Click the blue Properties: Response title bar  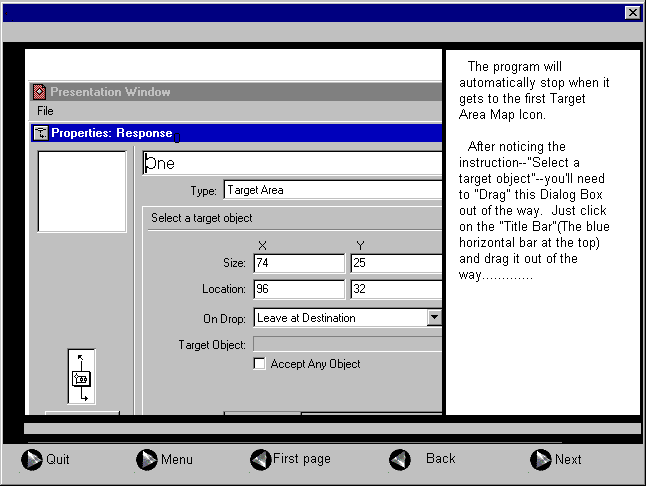[x=236, y=133]
